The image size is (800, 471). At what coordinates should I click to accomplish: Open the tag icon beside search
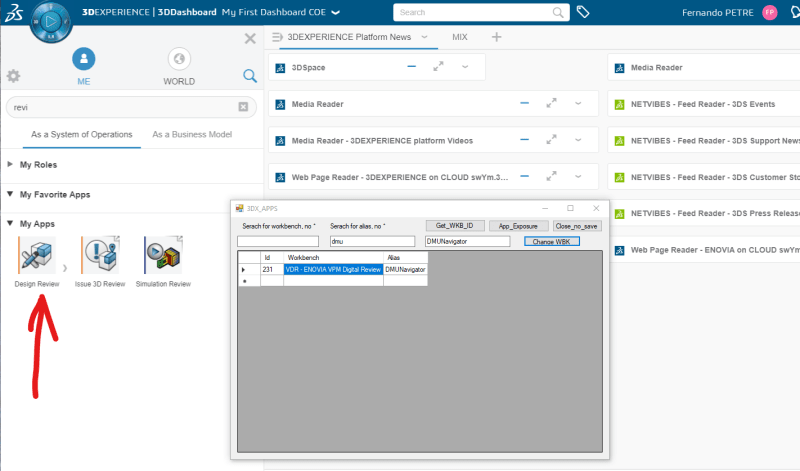583,12
